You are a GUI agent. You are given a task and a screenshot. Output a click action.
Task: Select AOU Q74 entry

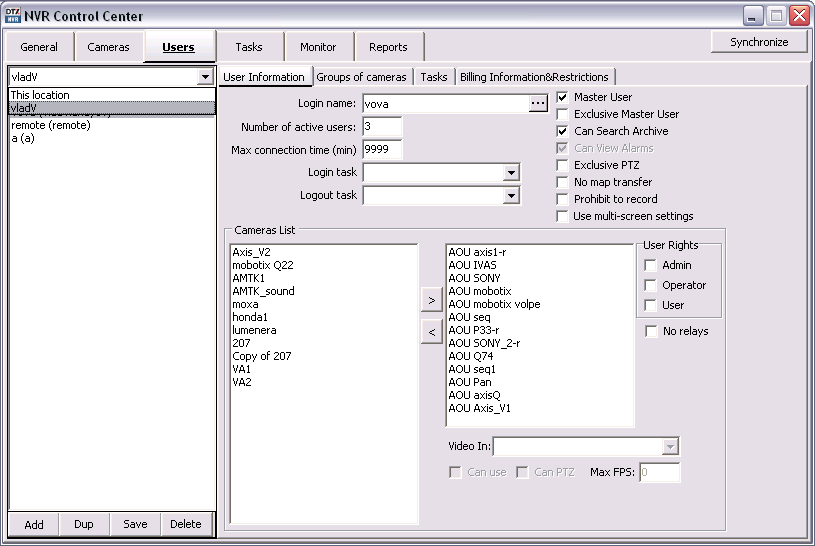(540, 356)
